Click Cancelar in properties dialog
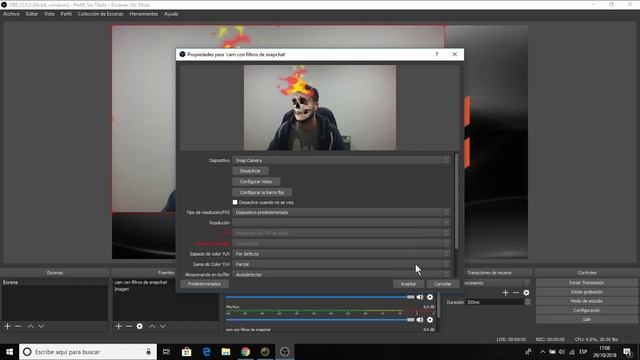The width and height of the screenshot is (640, 360). pos(442,284)
